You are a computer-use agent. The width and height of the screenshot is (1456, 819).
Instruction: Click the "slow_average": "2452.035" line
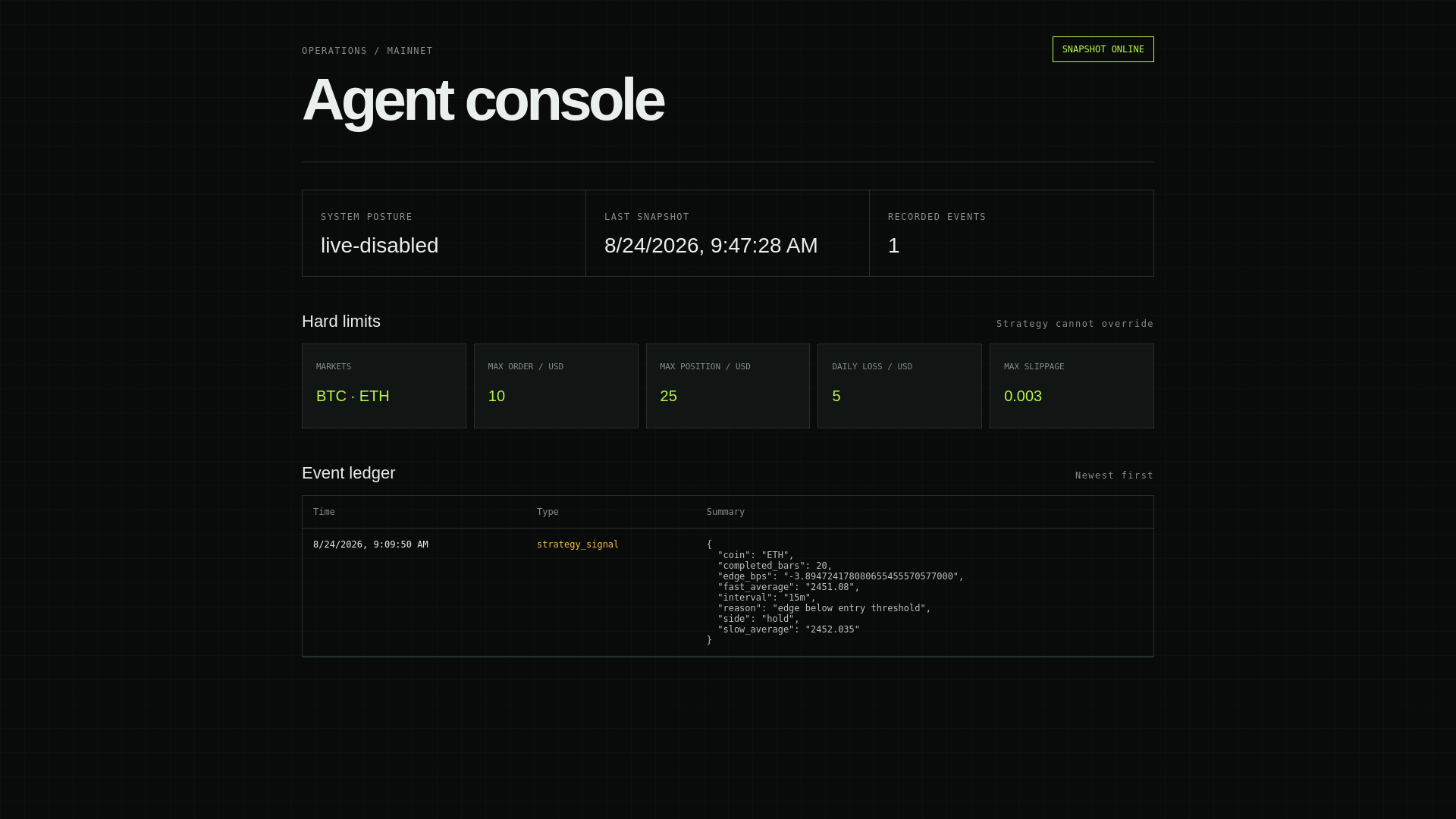[x=789, y=629]
